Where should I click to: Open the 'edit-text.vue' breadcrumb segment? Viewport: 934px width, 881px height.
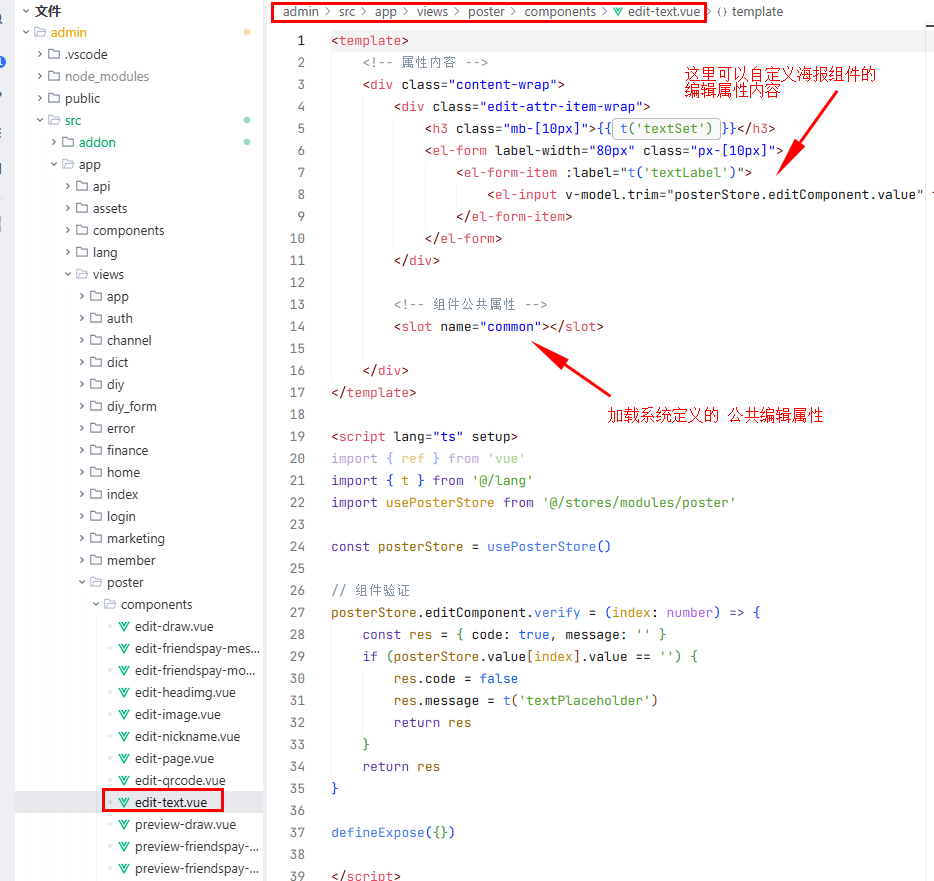coord(664,12)
